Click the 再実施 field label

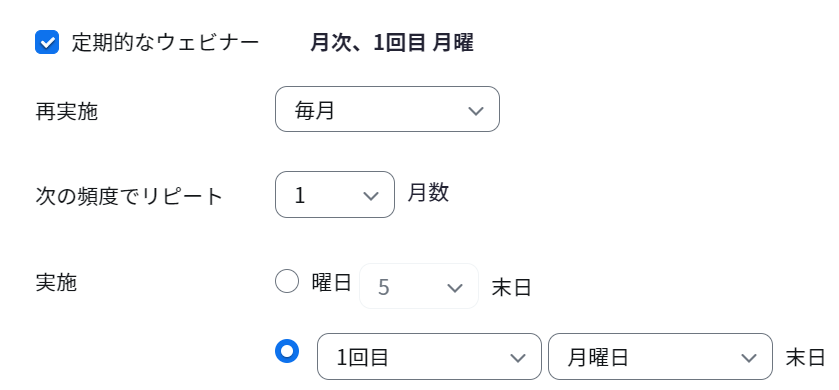click(67, 112)
